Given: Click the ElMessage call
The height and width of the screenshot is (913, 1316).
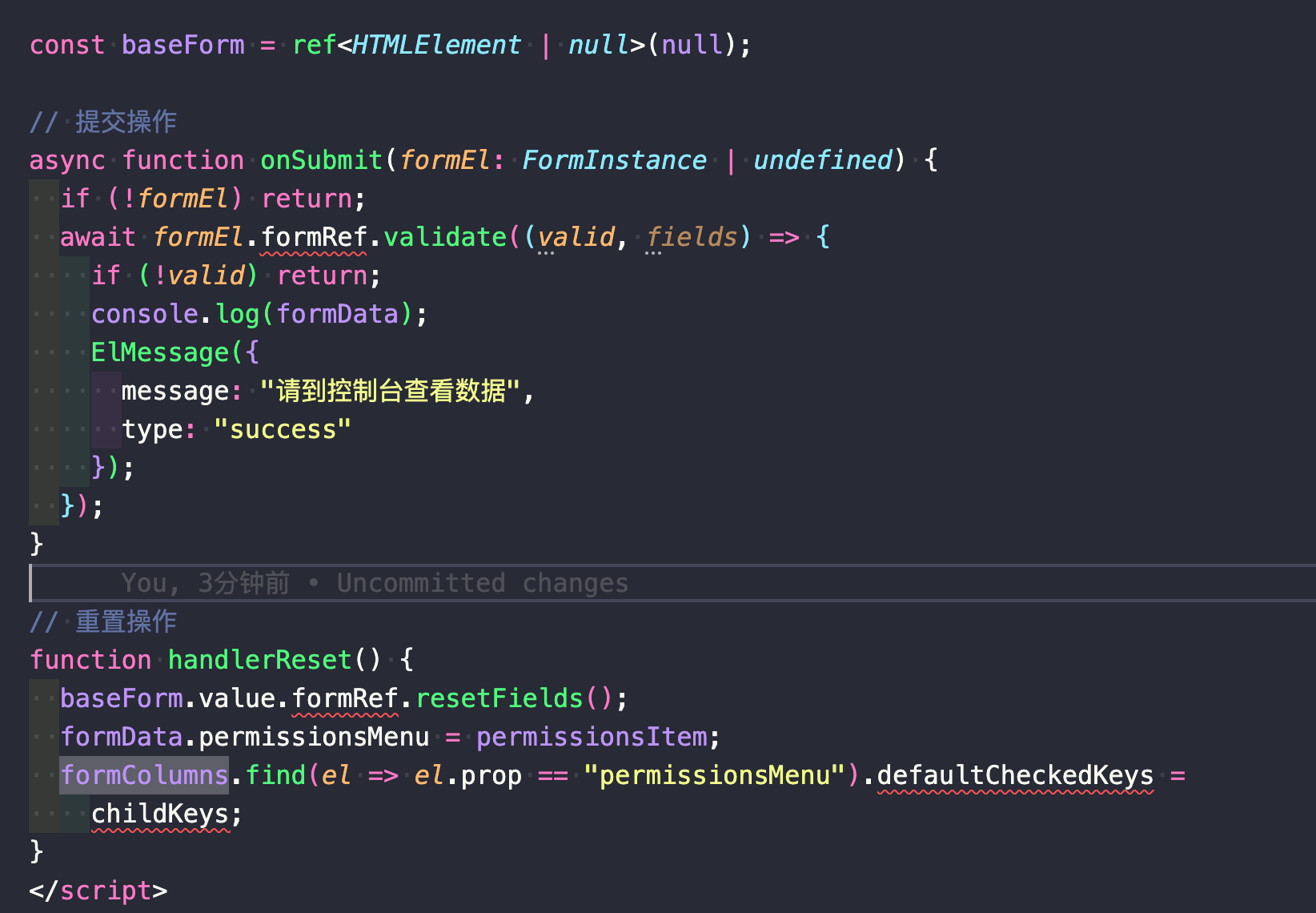Looking at the screenshot, I should [x=160, y=352].
